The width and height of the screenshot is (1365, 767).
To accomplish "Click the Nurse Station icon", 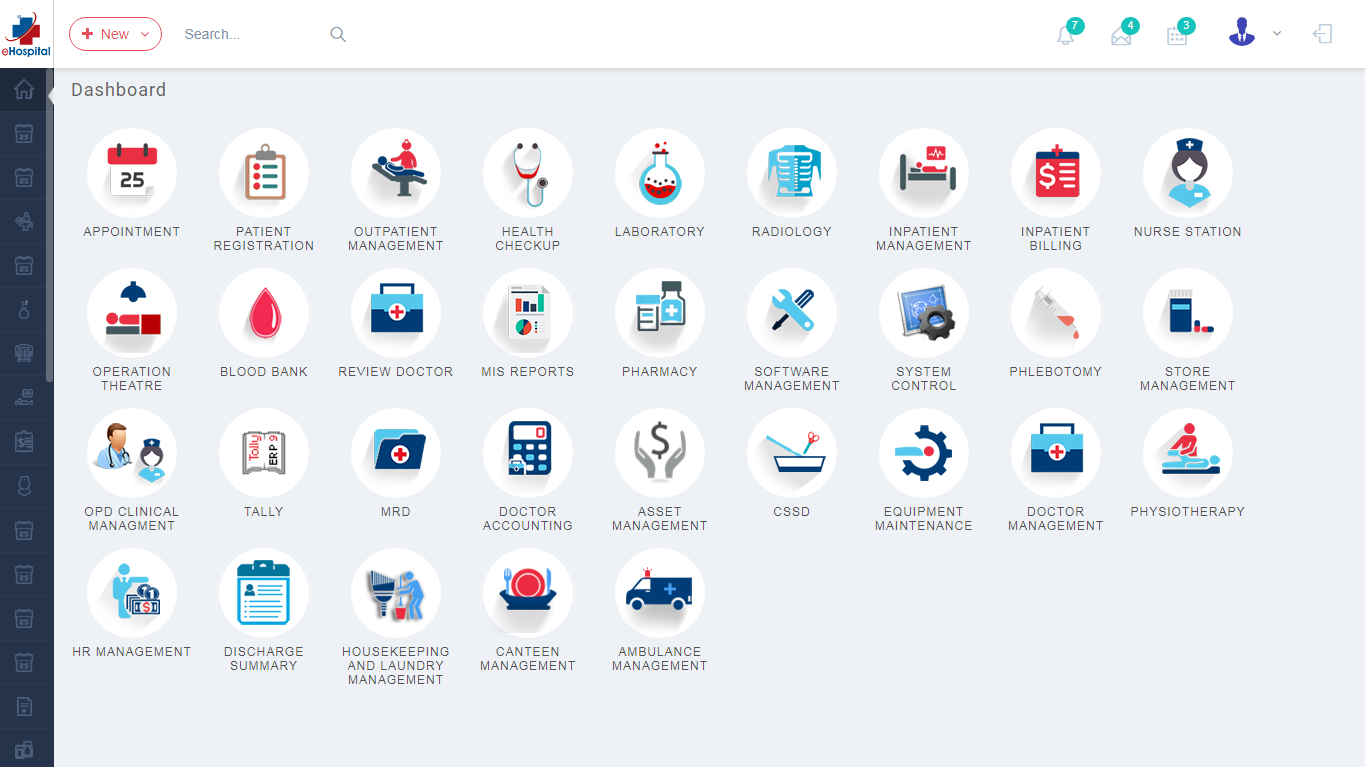I will pos(1188,173).
